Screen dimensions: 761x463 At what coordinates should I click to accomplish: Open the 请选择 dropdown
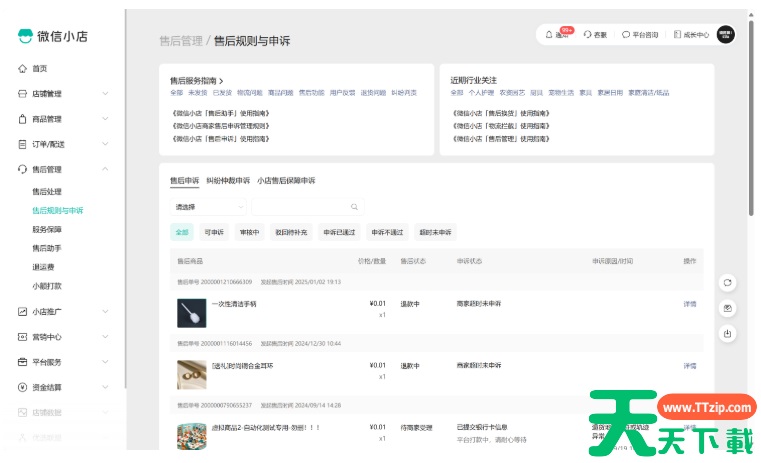pos(208,207)
